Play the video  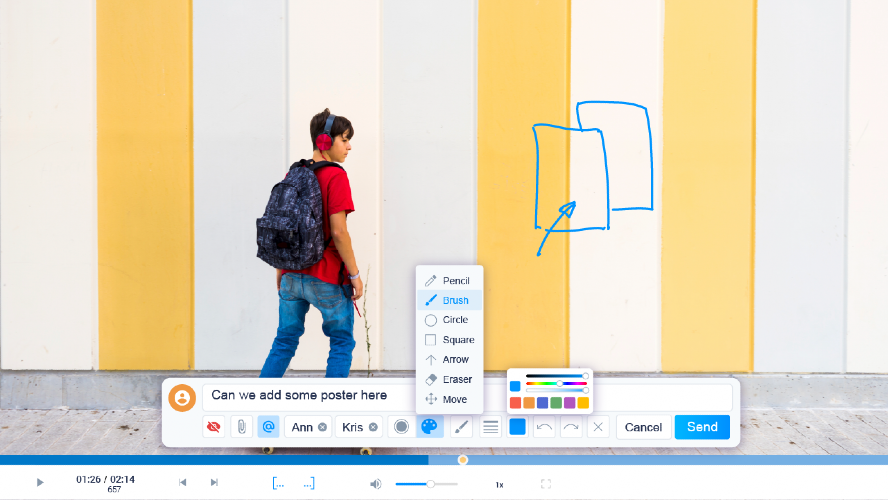click(40, 482)
